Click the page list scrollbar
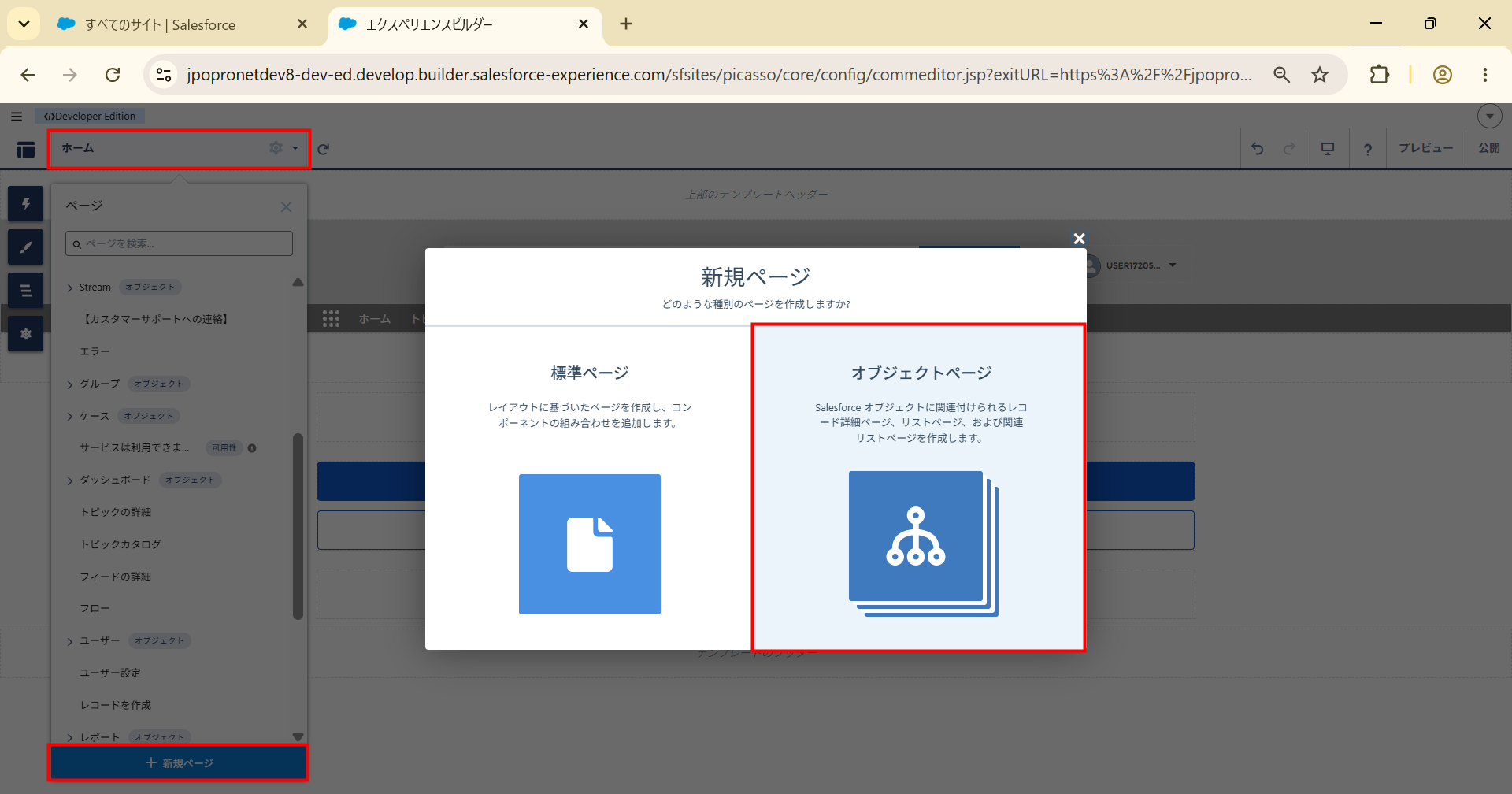 tap(298, 526)
